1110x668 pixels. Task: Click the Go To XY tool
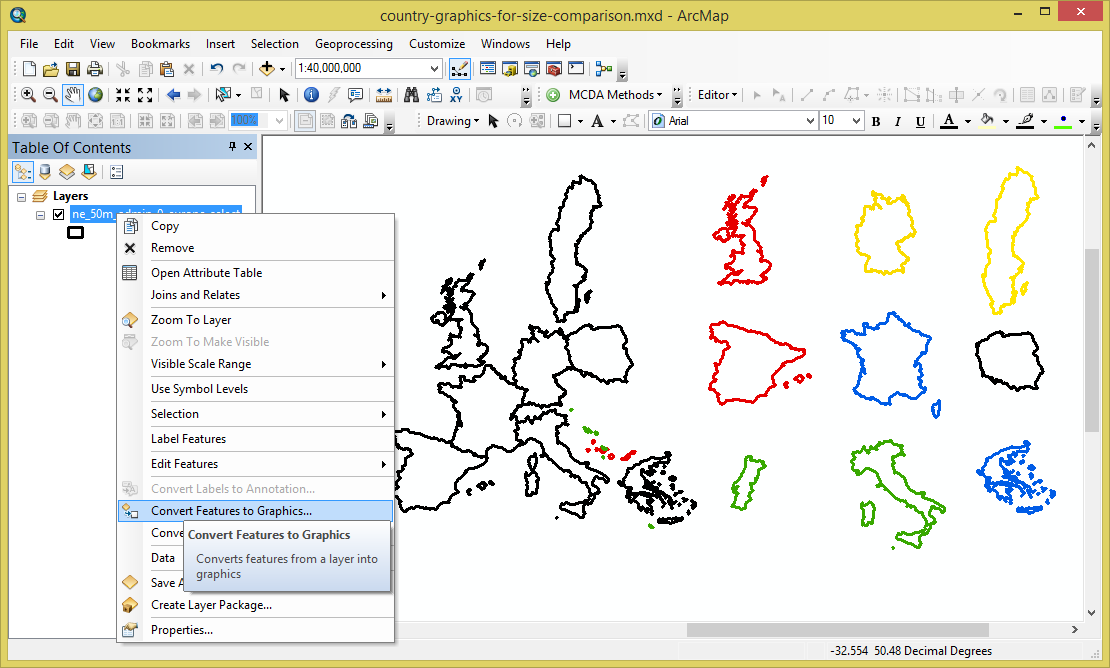[457, 94]
